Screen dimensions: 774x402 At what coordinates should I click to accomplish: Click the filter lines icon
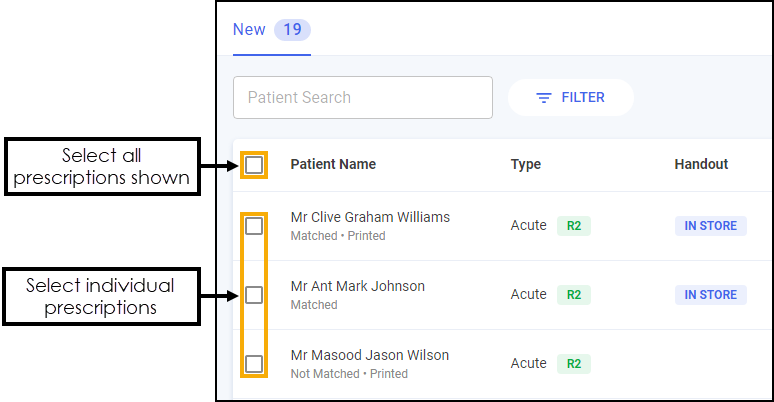(544, 98)
